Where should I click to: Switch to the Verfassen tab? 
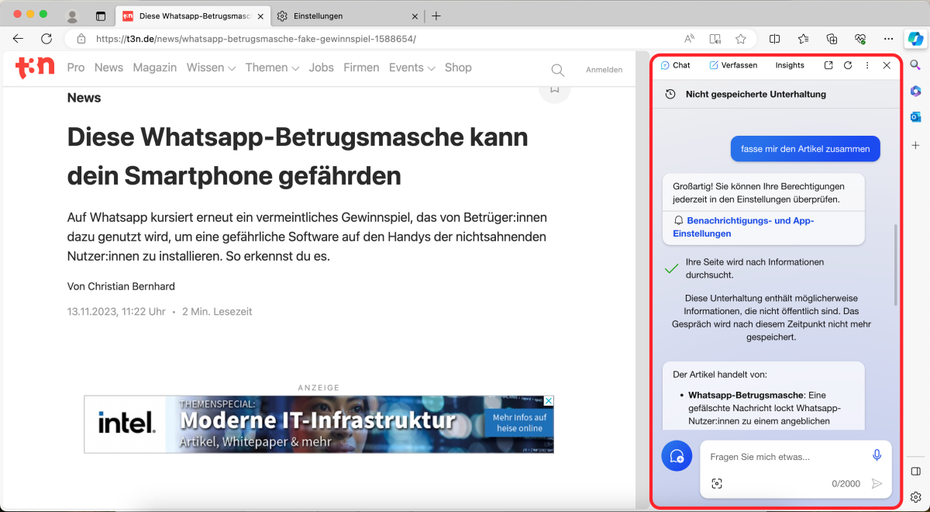point(733,65)
